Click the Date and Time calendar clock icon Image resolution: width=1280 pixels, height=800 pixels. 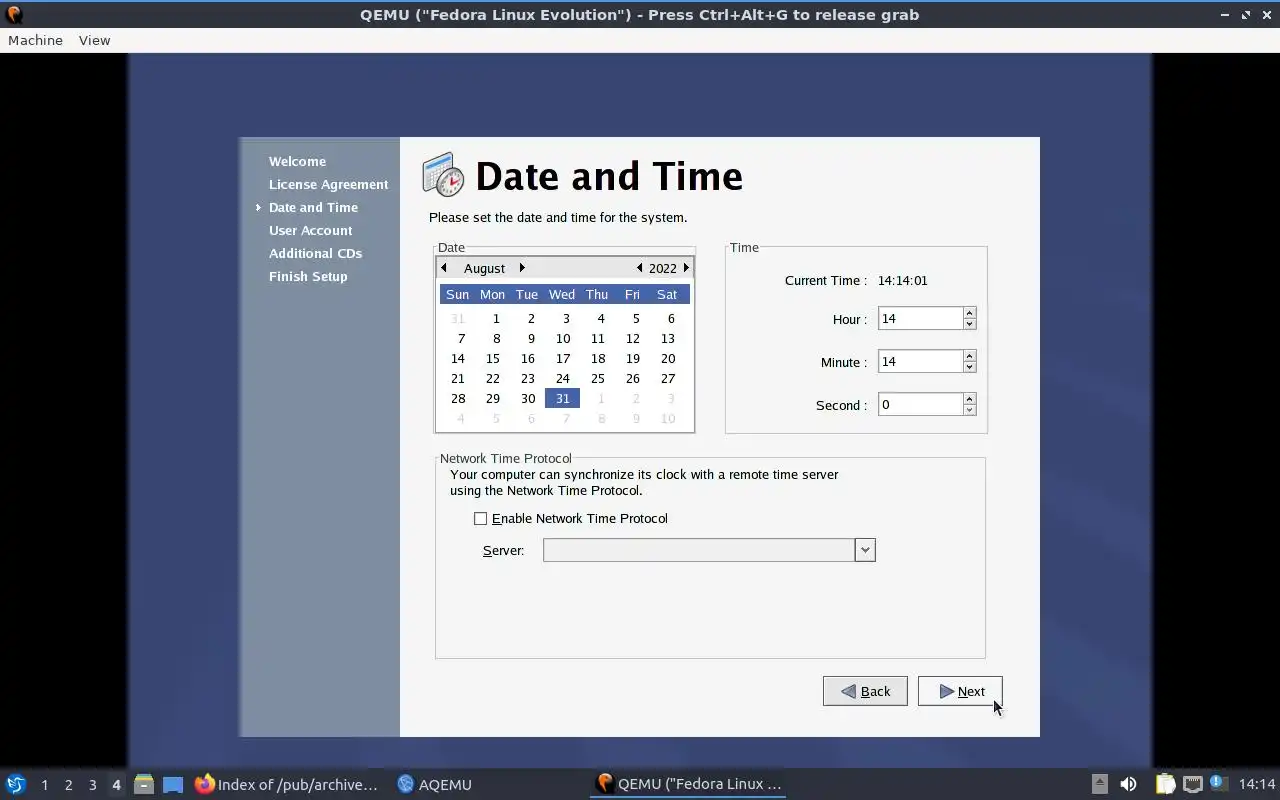(x=443, y=175)
